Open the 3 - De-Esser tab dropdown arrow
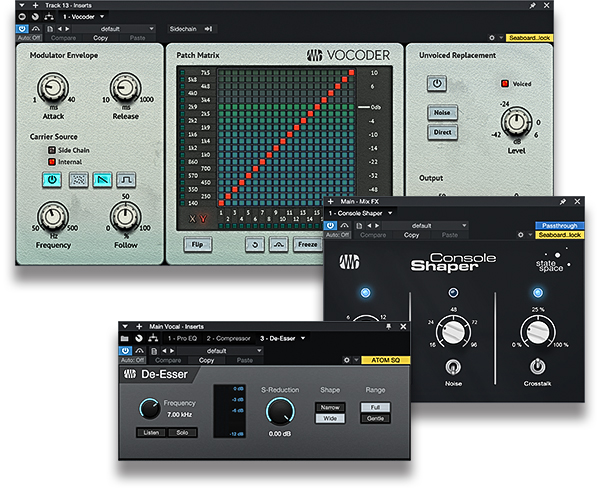 (303, 338)
